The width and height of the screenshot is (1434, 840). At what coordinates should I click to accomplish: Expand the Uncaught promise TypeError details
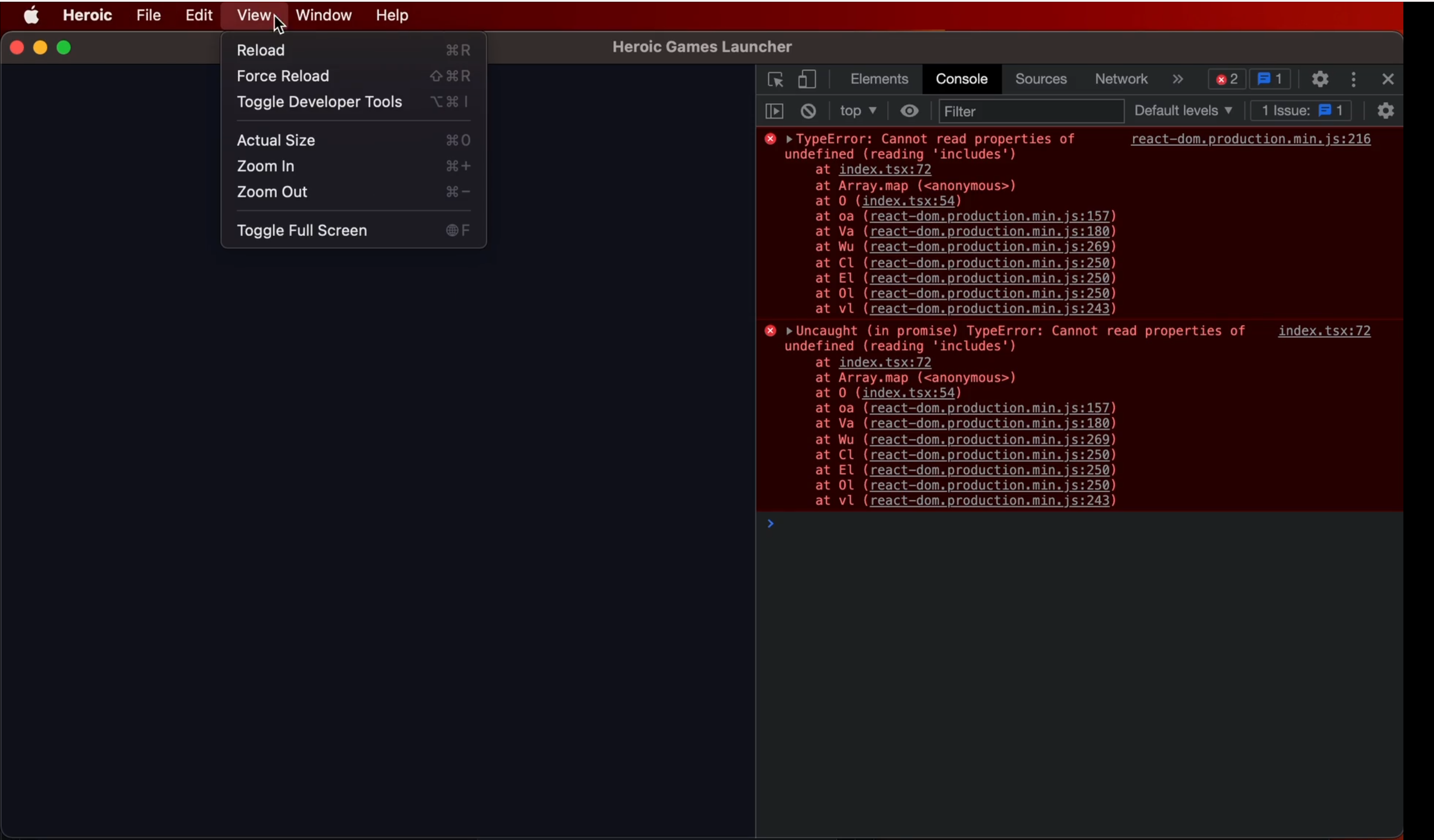click(789, 331)
